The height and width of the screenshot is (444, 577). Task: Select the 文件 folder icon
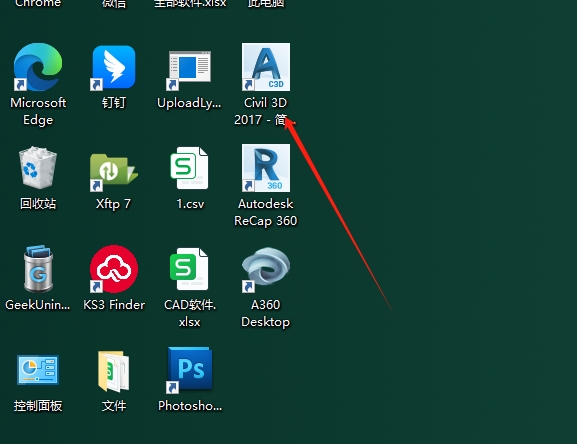(114, 371)
